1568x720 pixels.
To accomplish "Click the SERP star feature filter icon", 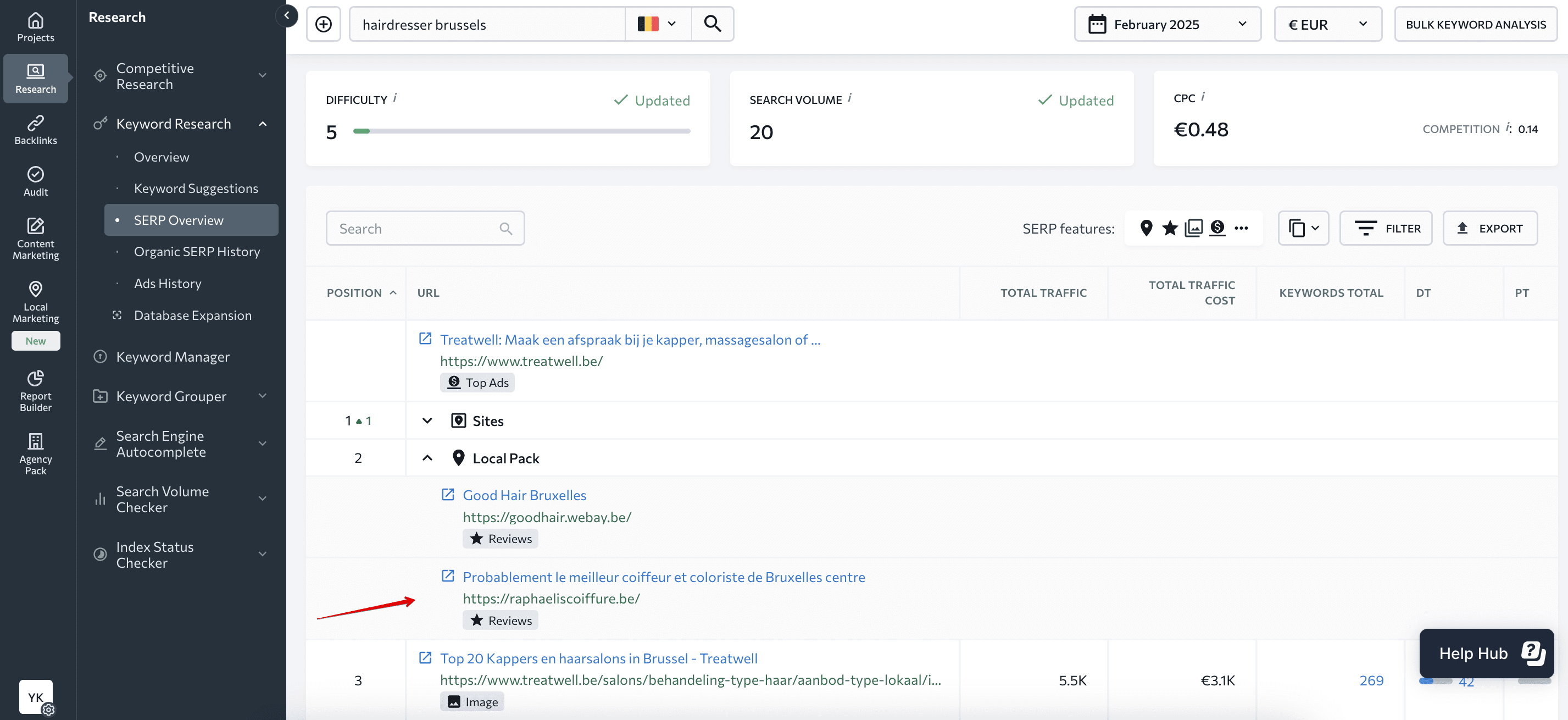I will 1169,228.
